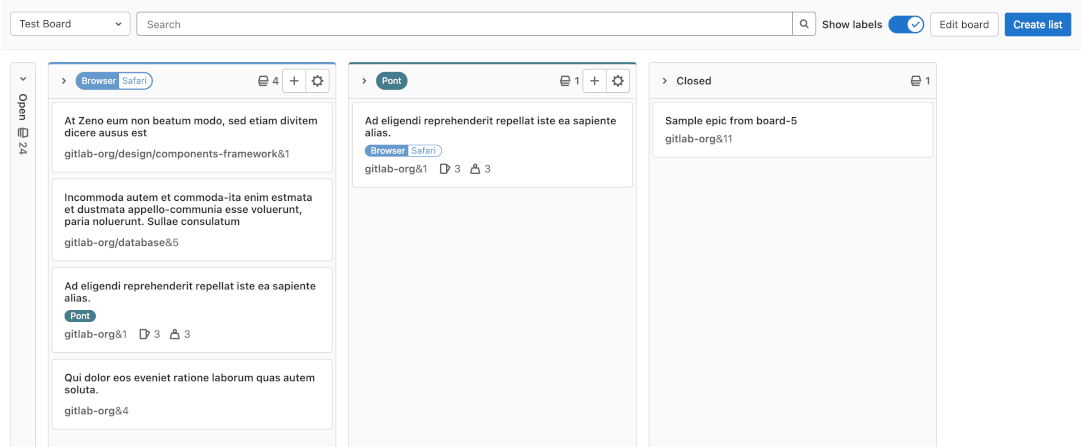Image resolution: width=1081 pixels, height=447 pixels.
Task: Click issues count icon on Pont list card
Action: [445, 169]
